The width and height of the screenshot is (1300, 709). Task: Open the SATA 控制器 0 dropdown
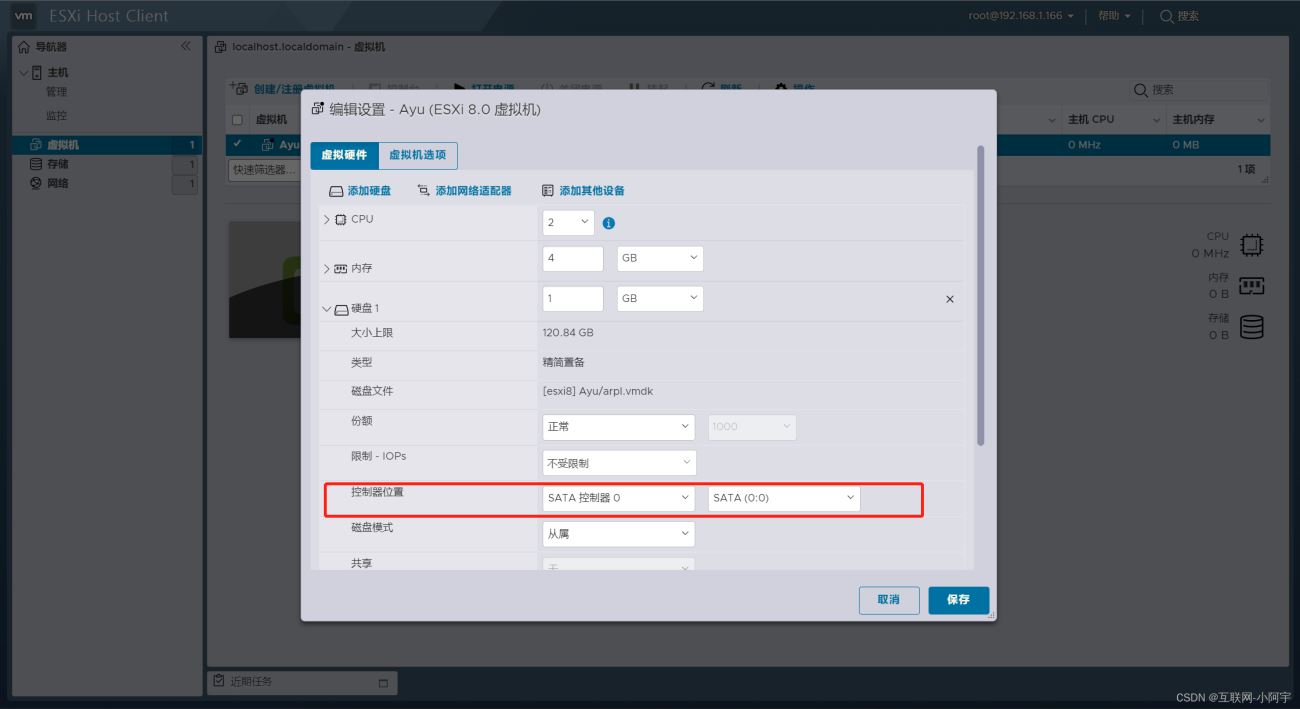[x=619, y=498]
